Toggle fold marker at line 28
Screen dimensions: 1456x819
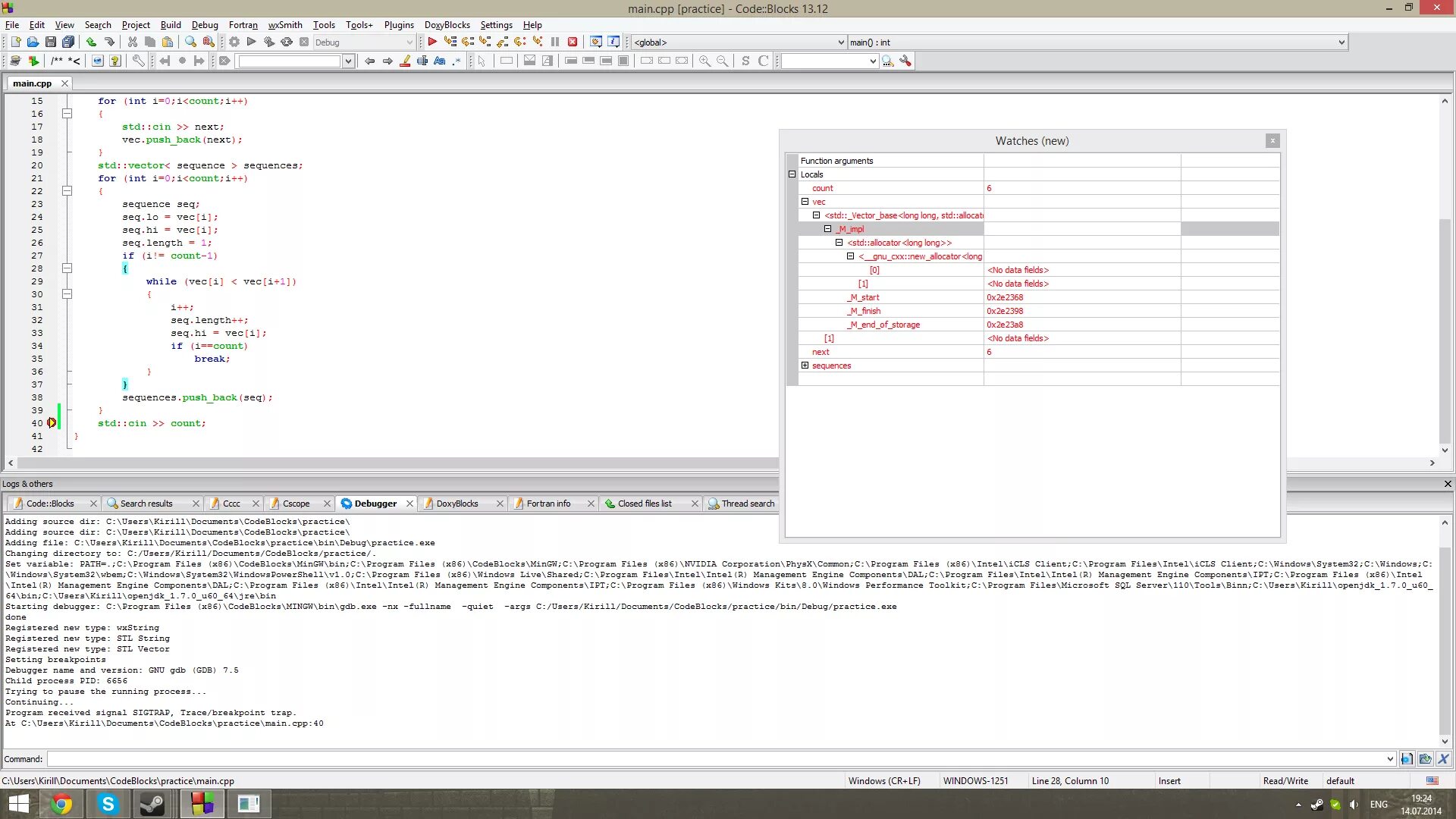click(67, 268)
